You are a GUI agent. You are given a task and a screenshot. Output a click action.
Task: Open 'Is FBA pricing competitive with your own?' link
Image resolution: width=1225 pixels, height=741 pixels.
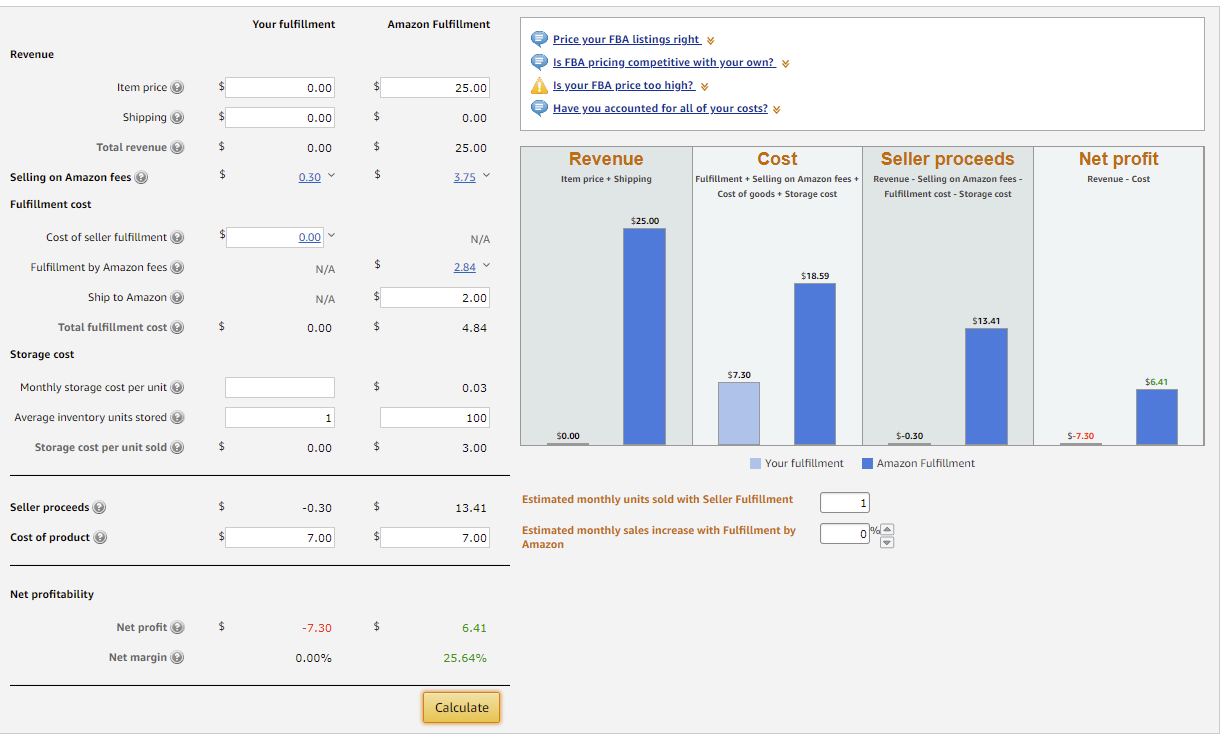tap(664, 62)
